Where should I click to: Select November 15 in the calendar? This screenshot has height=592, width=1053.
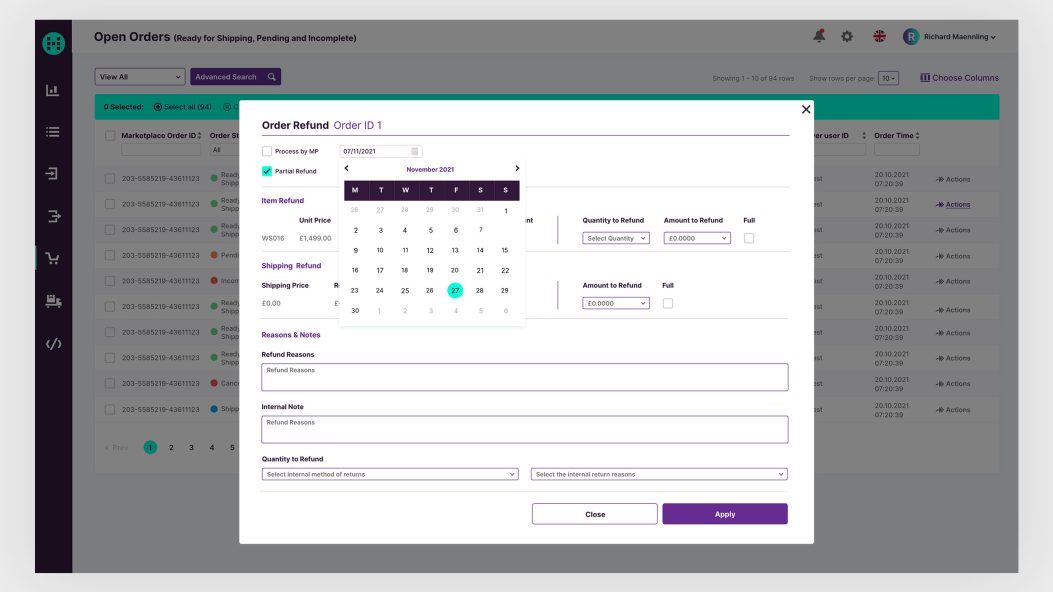[505, 250]
